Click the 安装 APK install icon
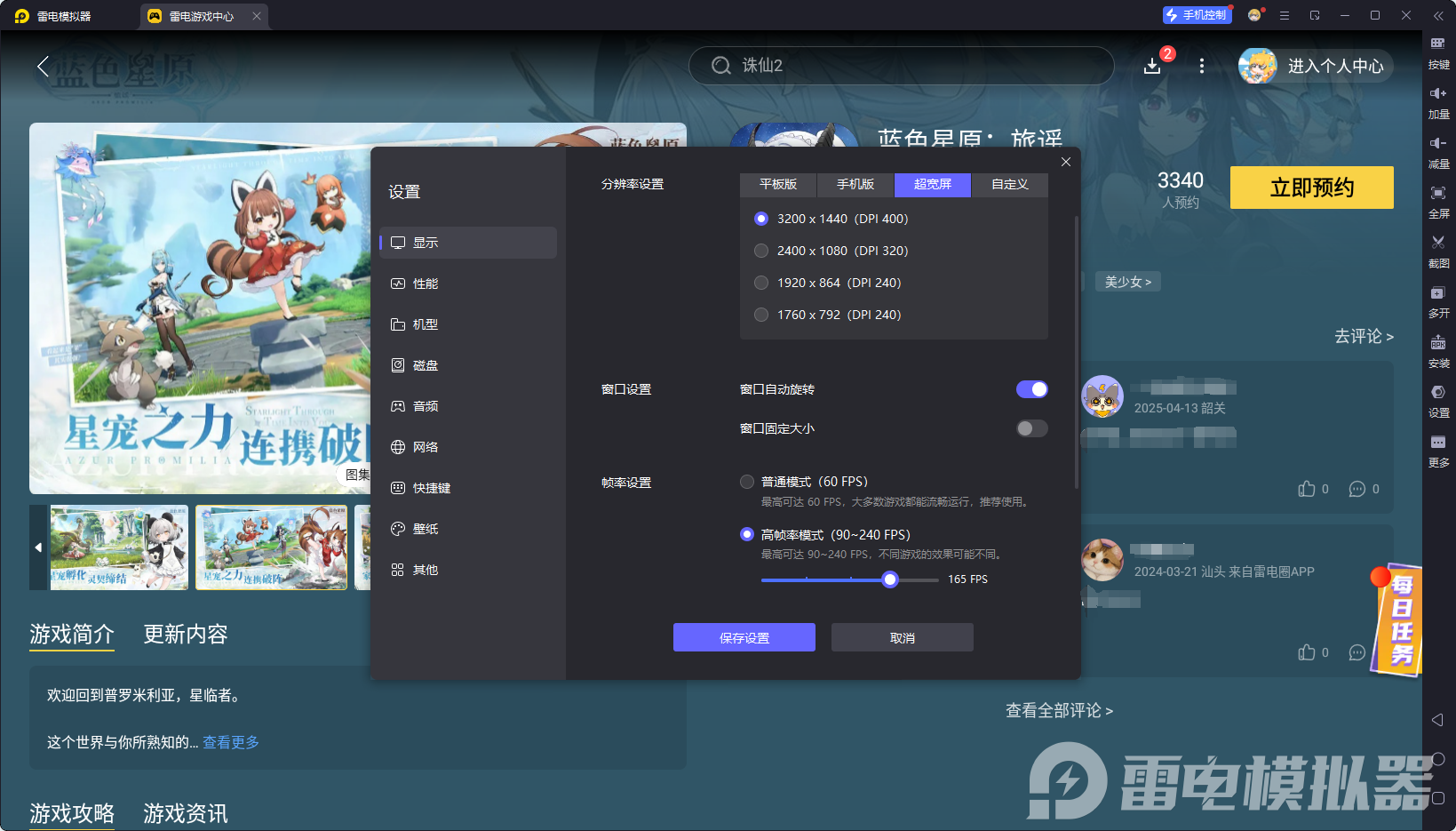This screenshot has width=1456, height=831. [x=1438, y=342]
